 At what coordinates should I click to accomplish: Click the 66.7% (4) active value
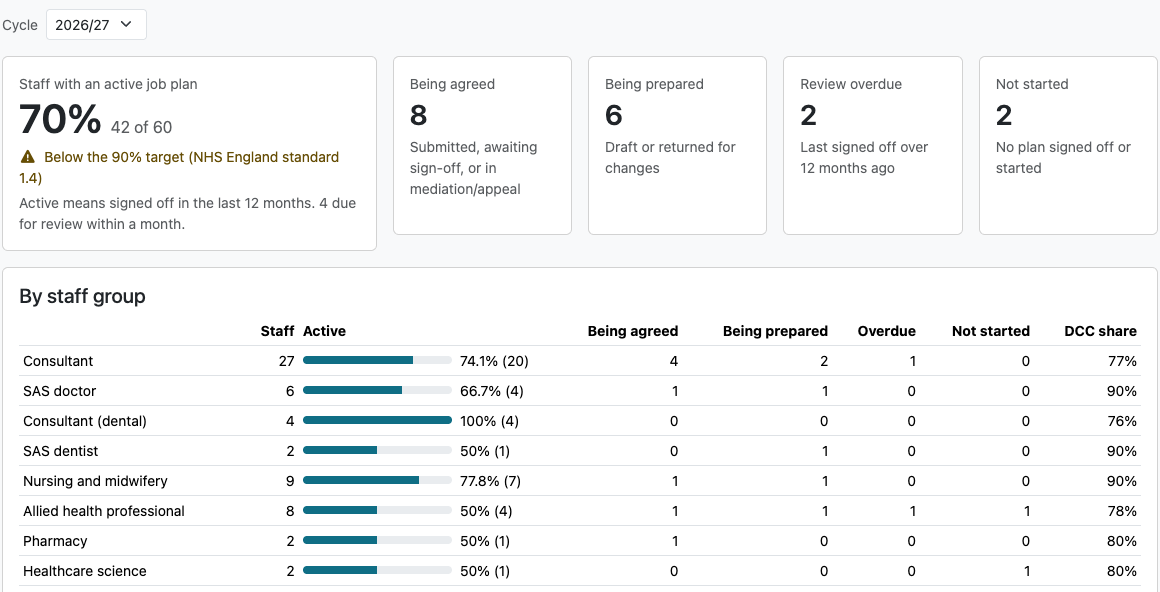coord(492,391)
